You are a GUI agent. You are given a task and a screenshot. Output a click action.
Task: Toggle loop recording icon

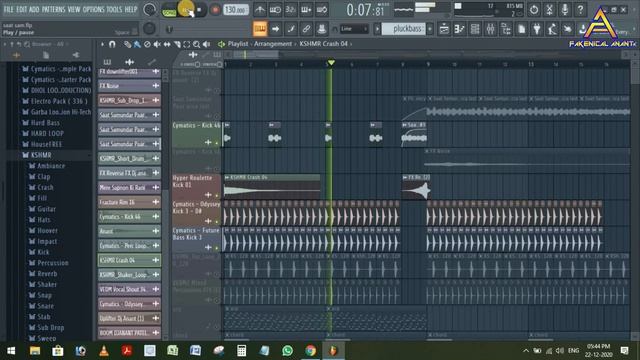[322, 9]
